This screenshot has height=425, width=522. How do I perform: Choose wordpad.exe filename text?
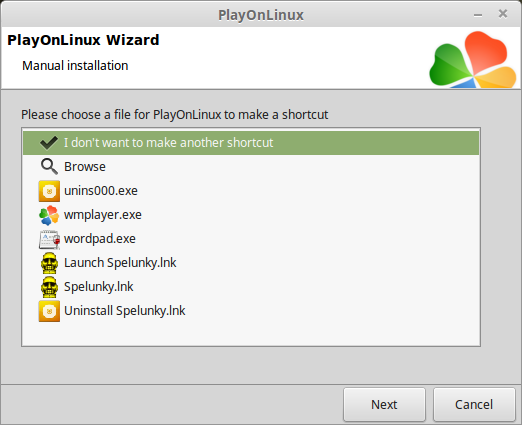(100, 239)
